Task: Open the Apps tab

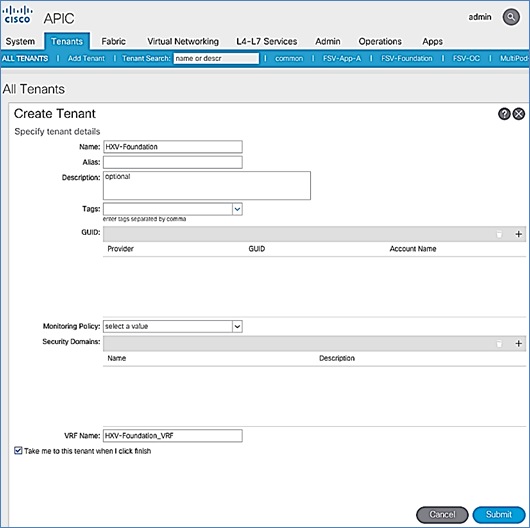Action: [432, 41]
